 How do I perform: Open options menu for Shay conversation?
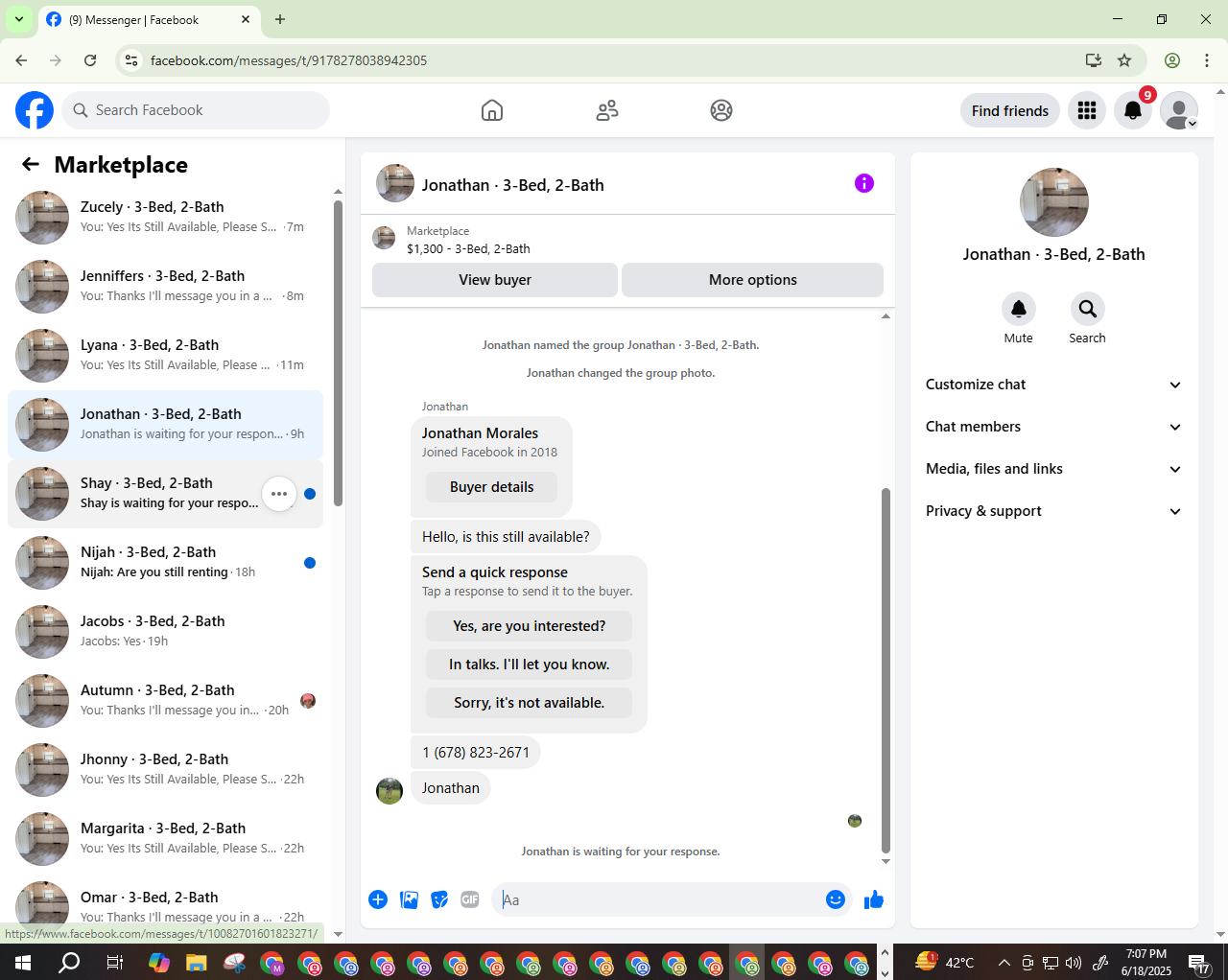point(279,494)
